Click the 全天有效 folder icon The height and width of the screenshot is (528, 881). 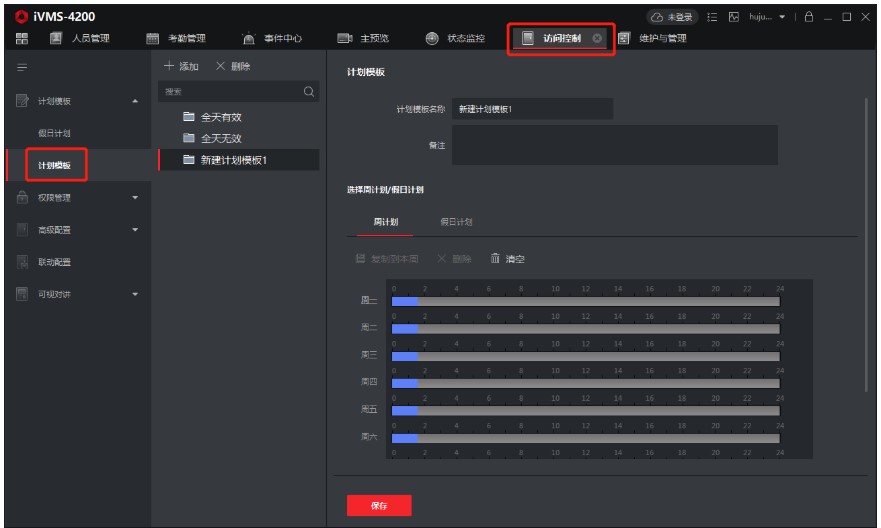tap(189, 116)
